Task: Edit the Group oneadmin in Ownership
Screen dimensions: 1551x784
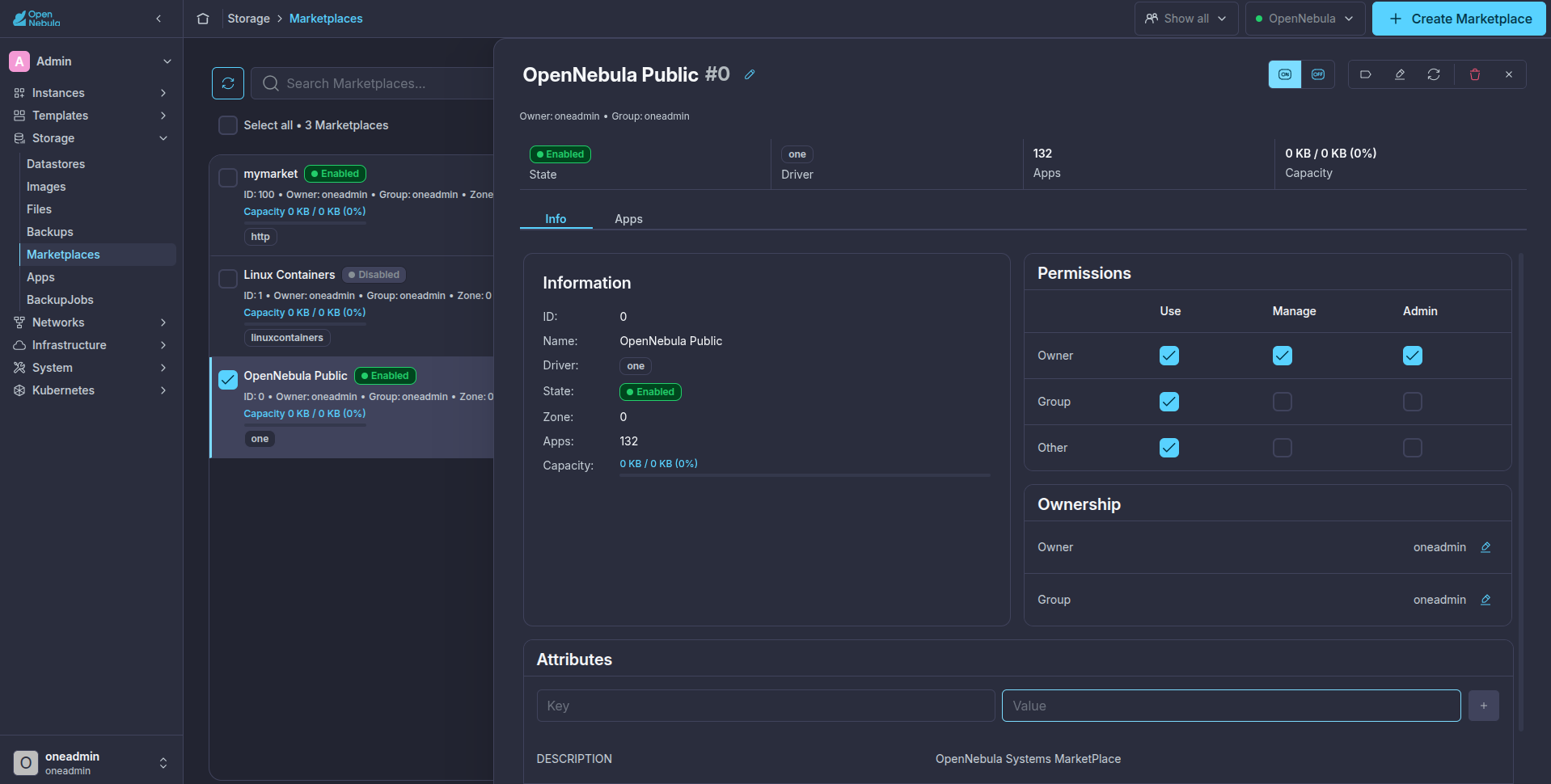Action: coord(1485,600)
